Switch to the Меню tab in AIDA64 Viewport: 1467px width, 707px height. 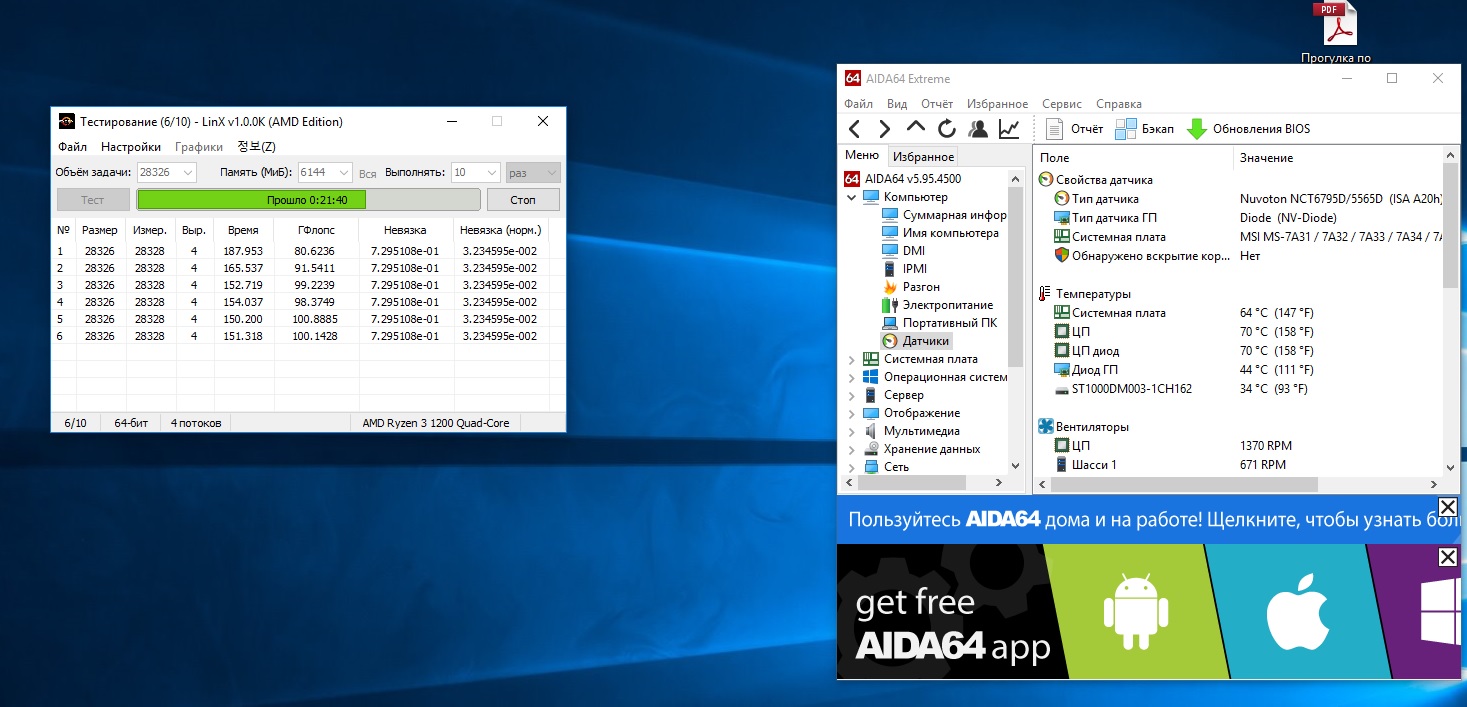click(862, 156)
